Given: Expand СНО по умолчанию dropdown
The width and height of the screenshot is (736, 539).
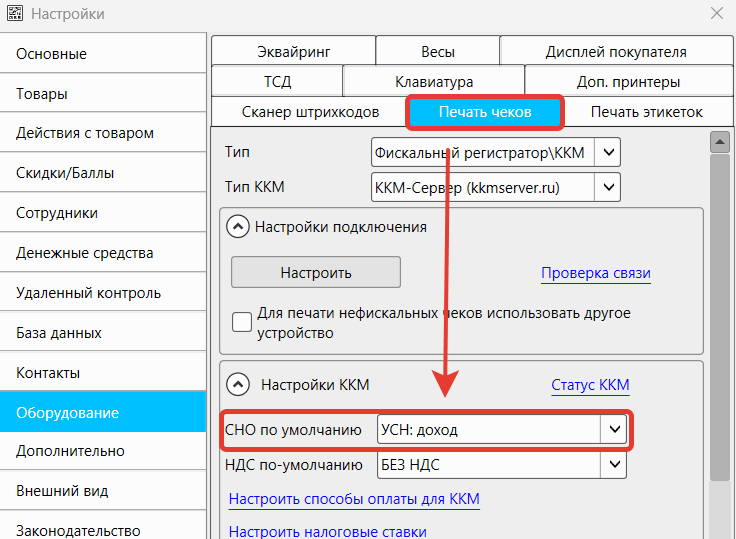Looking at the screenshot, I should pyautogui.click(x=613, y=430).
